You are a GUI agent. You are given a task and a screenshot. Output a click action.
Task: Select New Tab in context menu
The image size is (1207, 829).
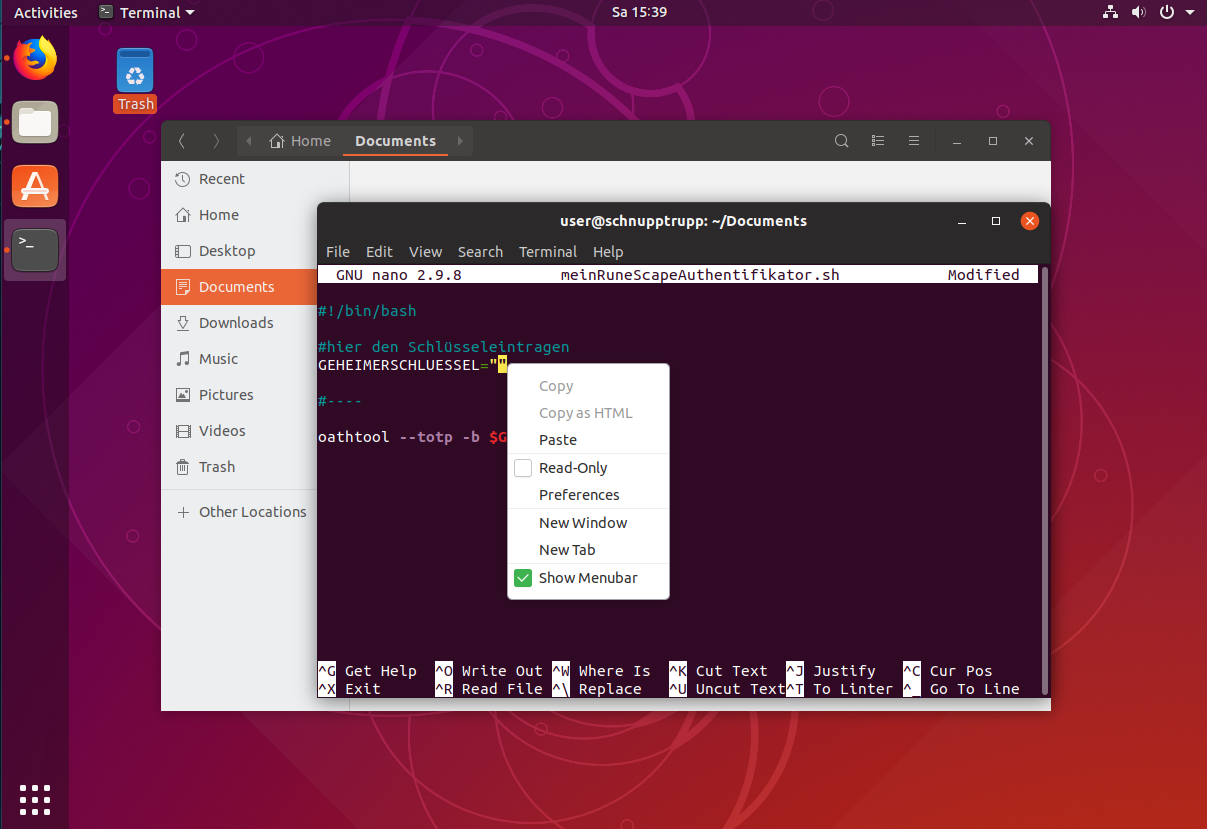click(x=567, y=550)
